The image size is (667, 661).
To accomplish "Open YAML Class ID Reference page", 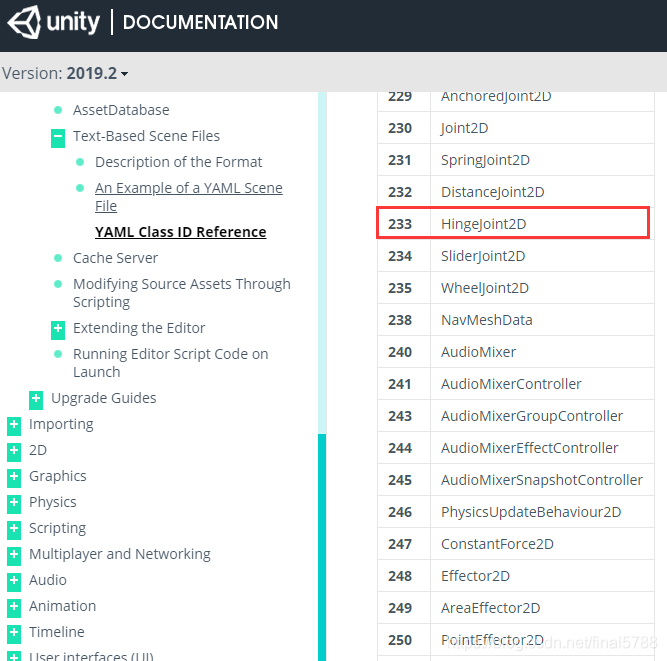I will point(180,232).
